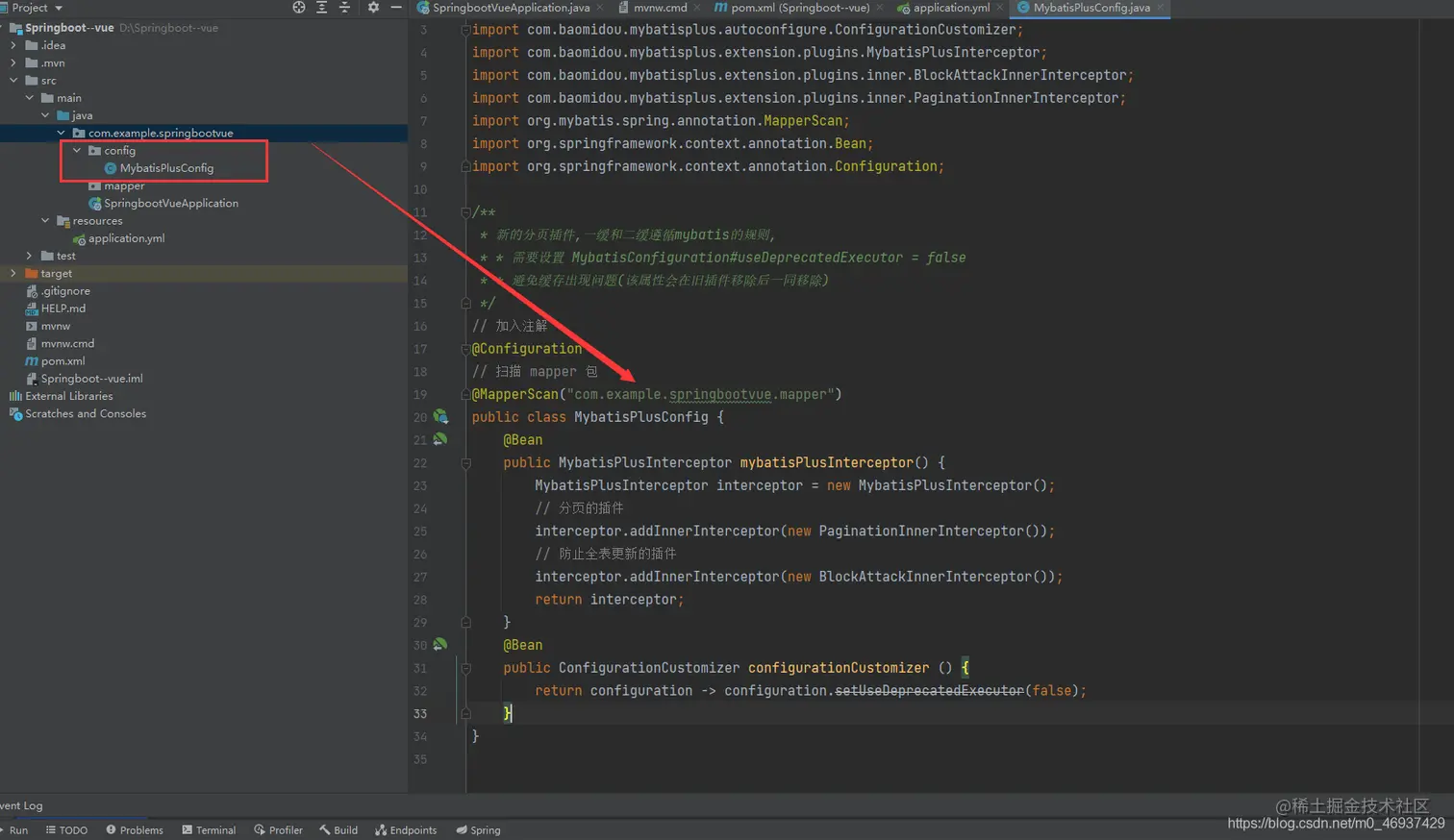Select SpringbootVueApplication in the project tree
1454x840 pixels.
(x=170, y=203)
